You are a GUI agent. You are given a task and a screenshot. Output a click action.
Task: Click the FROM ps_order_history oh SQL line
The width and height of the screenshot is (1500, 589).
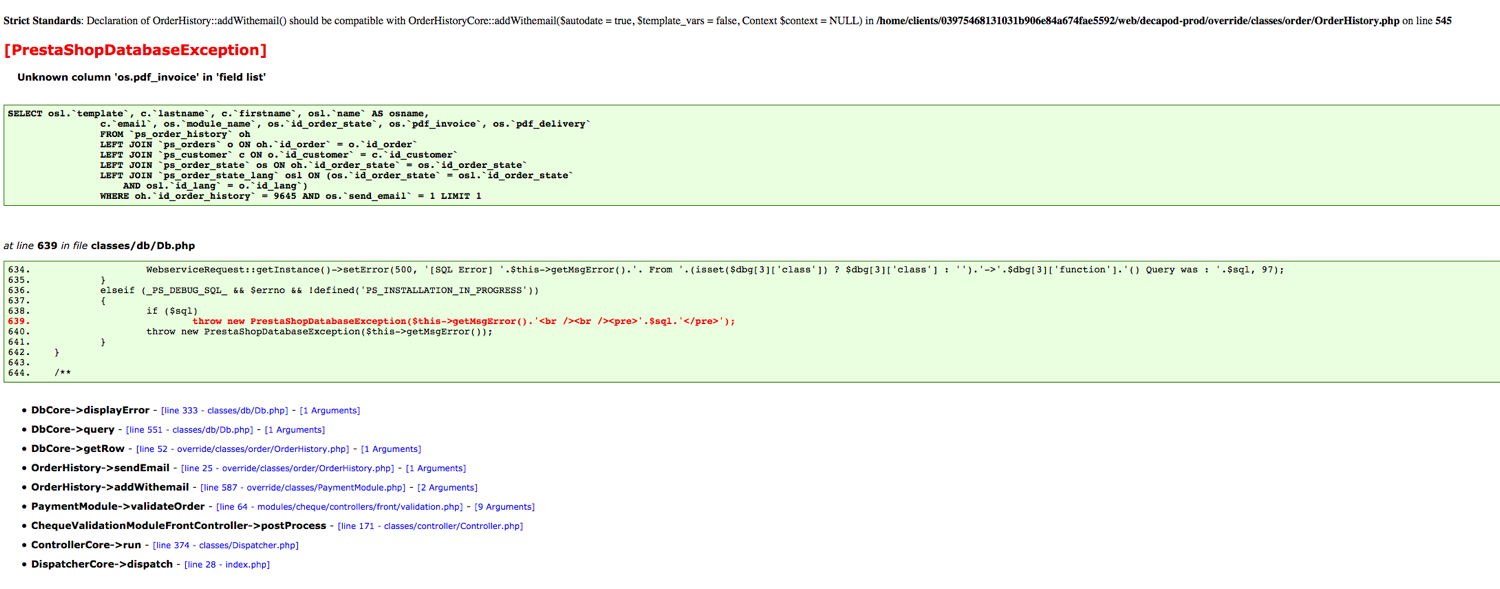[x=175, y=135]
